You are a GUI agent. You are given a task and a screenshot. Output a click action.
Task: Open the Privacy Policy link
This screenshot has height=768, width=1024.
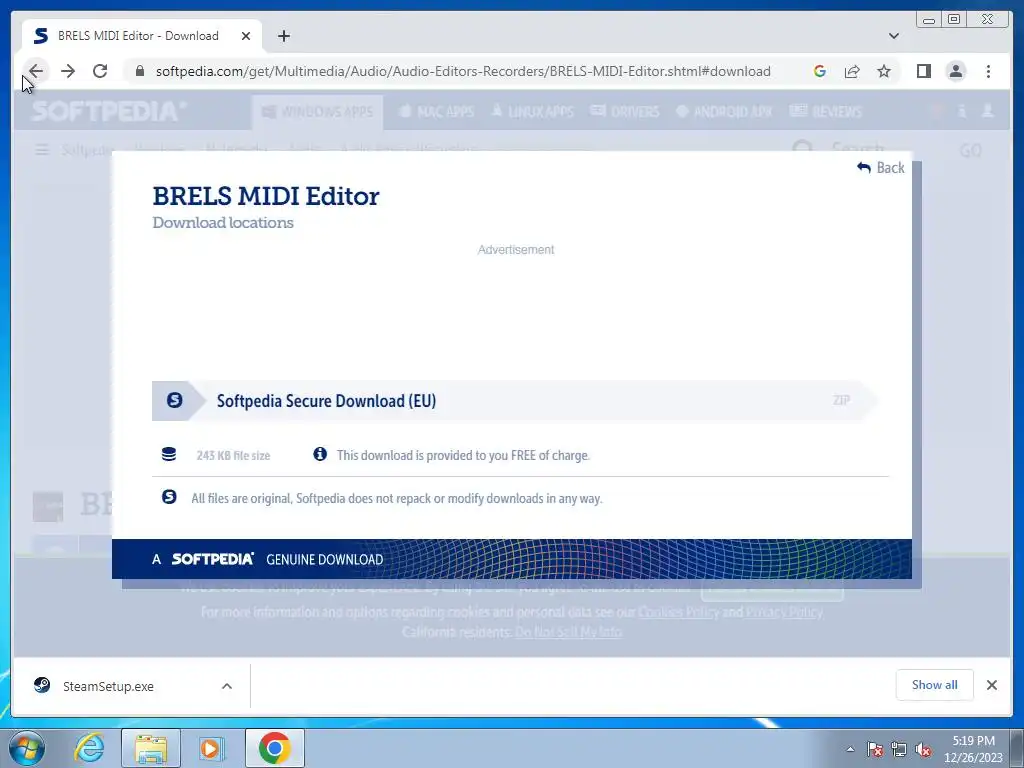point(784,612)
